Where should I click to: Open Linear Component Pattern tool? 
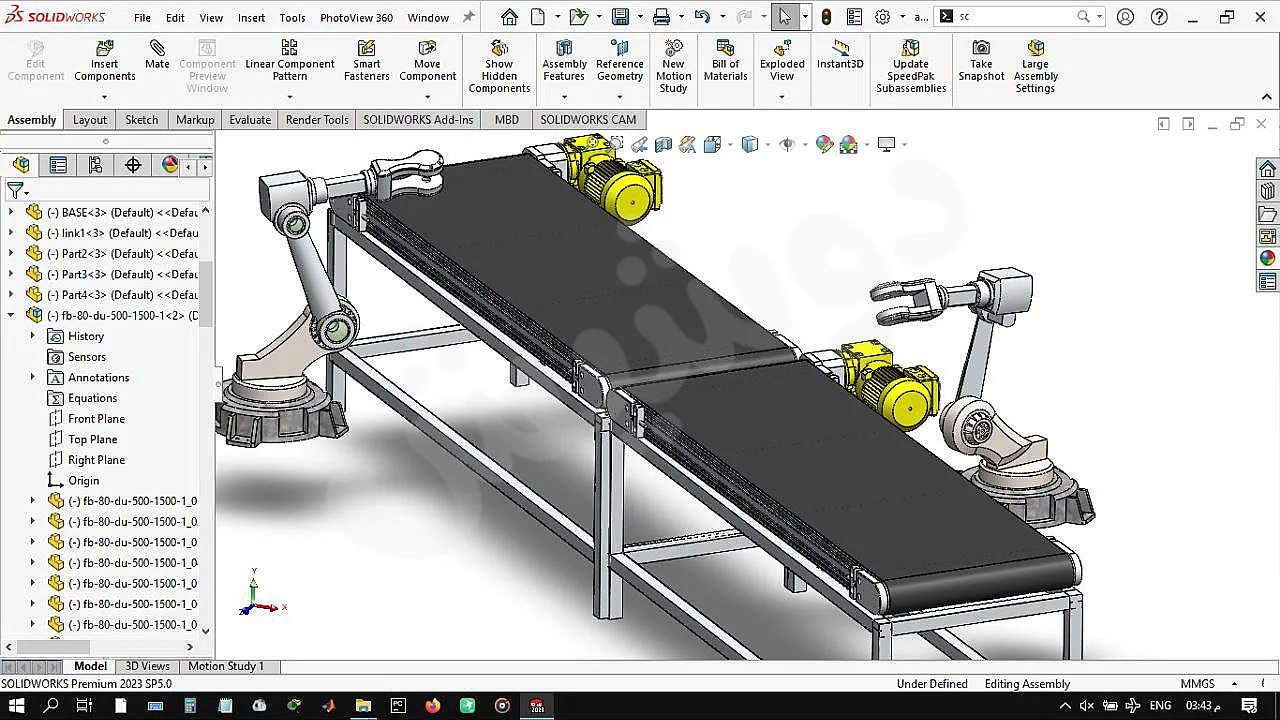(x=290, y=62)
